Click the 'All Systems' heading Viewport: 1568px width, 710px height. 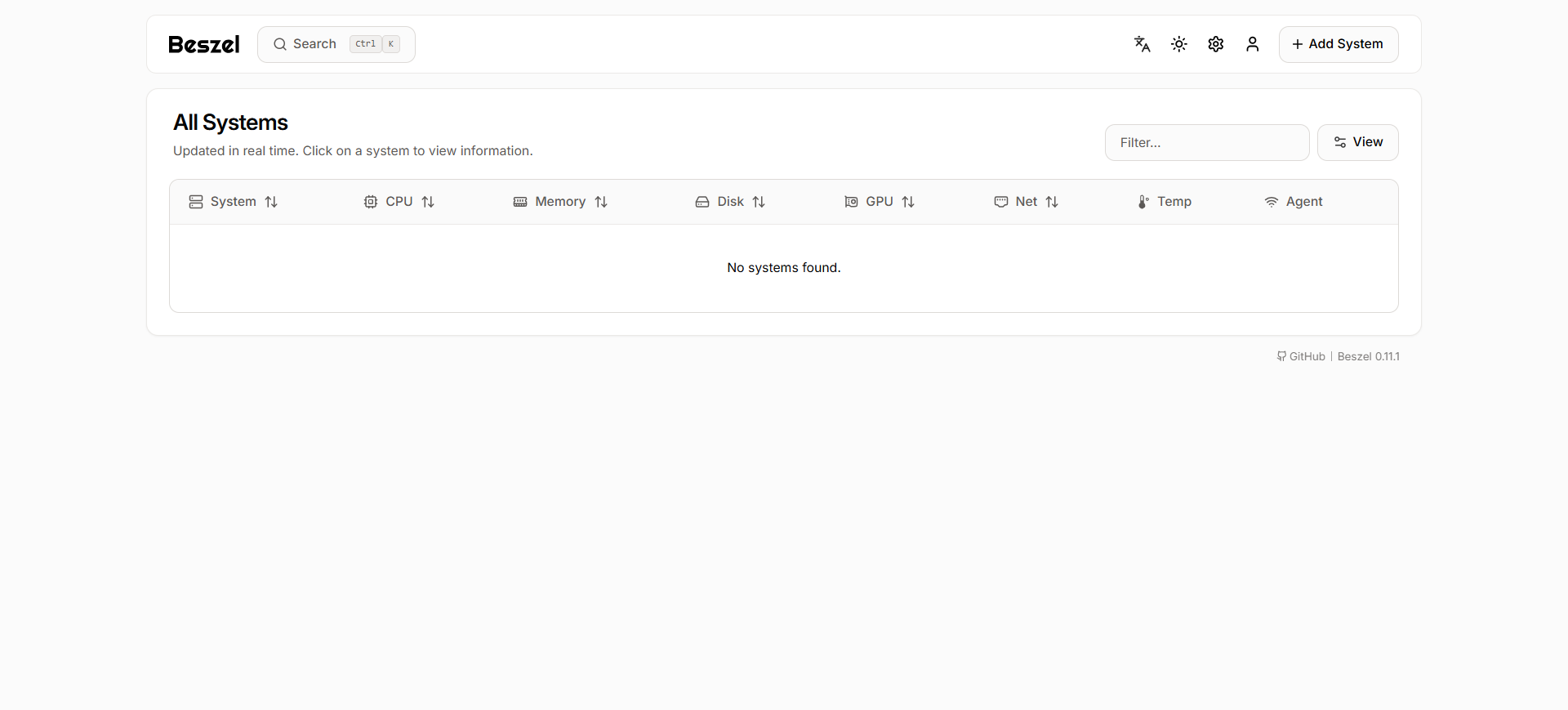(230, 123)
